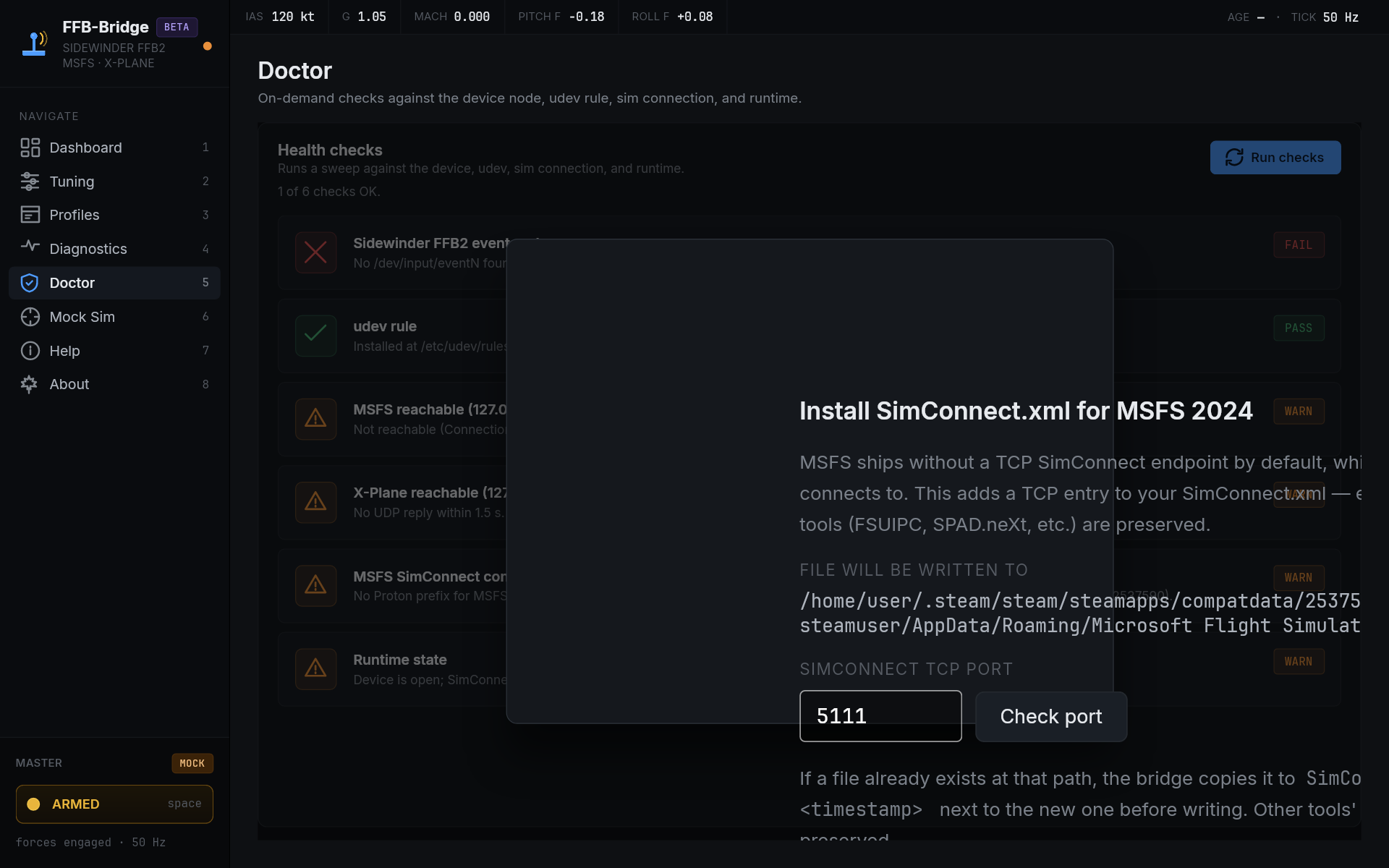Image resolution: width=1389 pixels, height=868 pixels.
Task: Click the Mock Sim crosshair icon
Action: 30,317
